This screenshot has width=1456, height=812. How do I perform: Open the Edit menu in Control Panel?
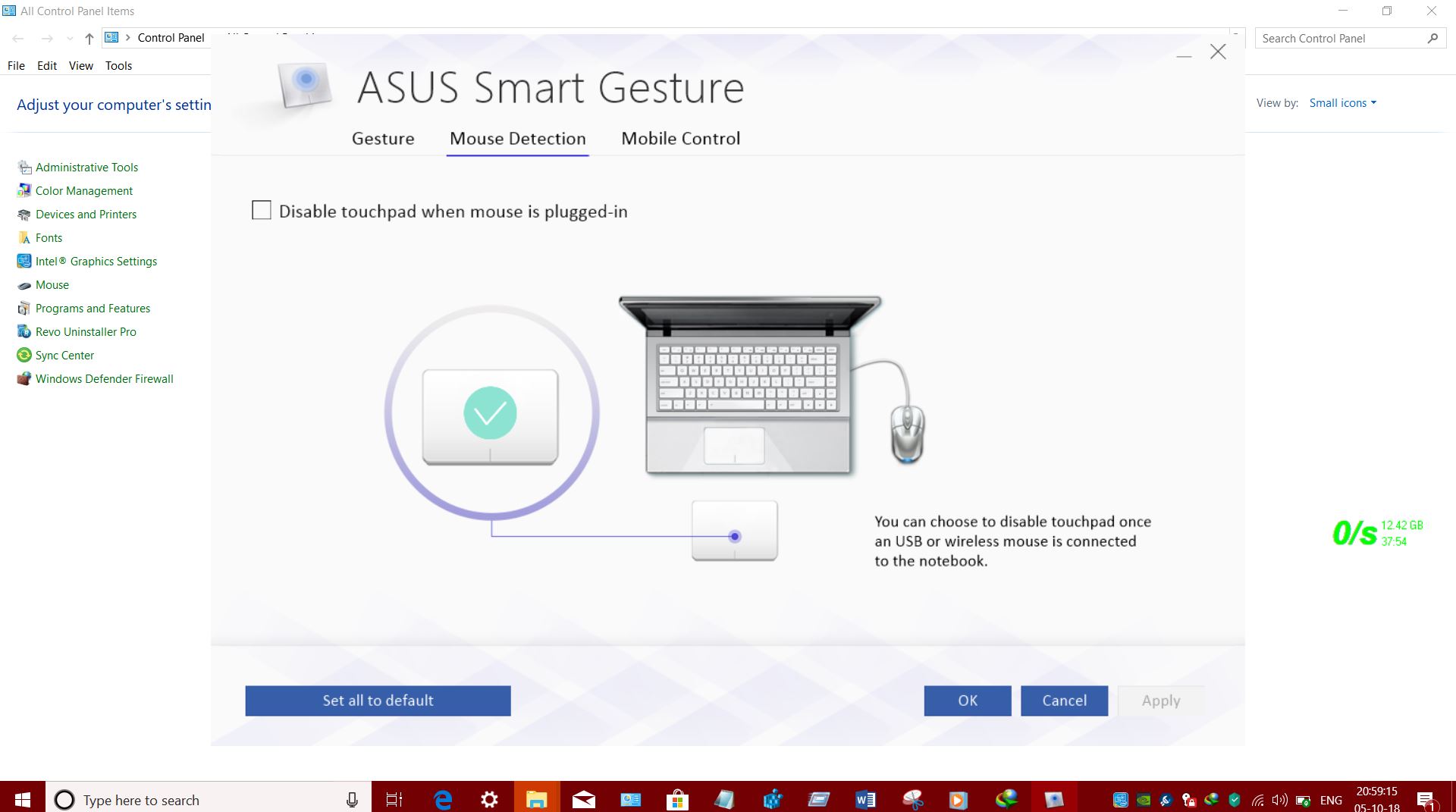[47, 66]
